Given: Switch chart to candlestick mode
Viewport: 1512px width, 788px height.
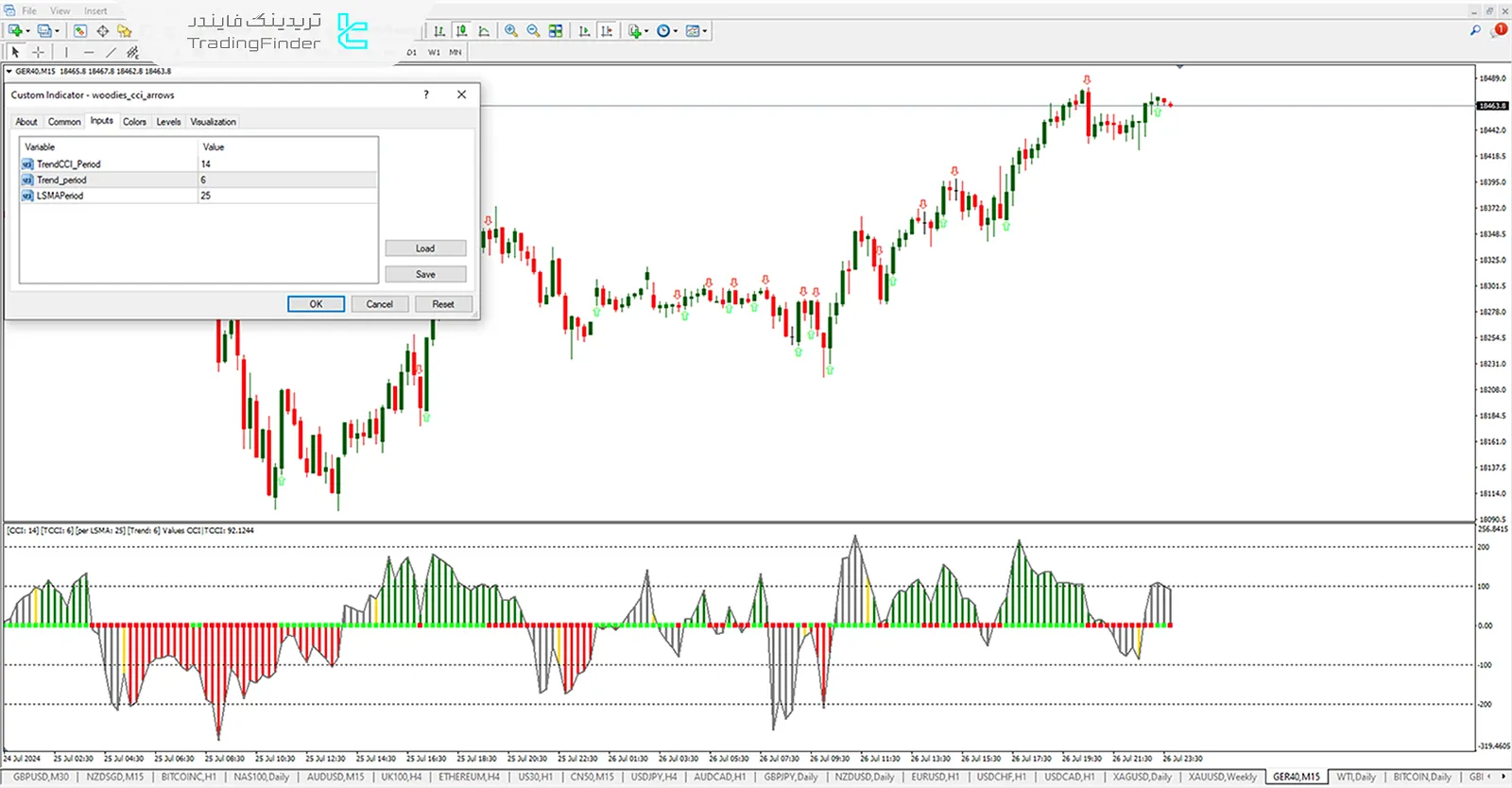Looking at the screenshot, I should 461,31.
